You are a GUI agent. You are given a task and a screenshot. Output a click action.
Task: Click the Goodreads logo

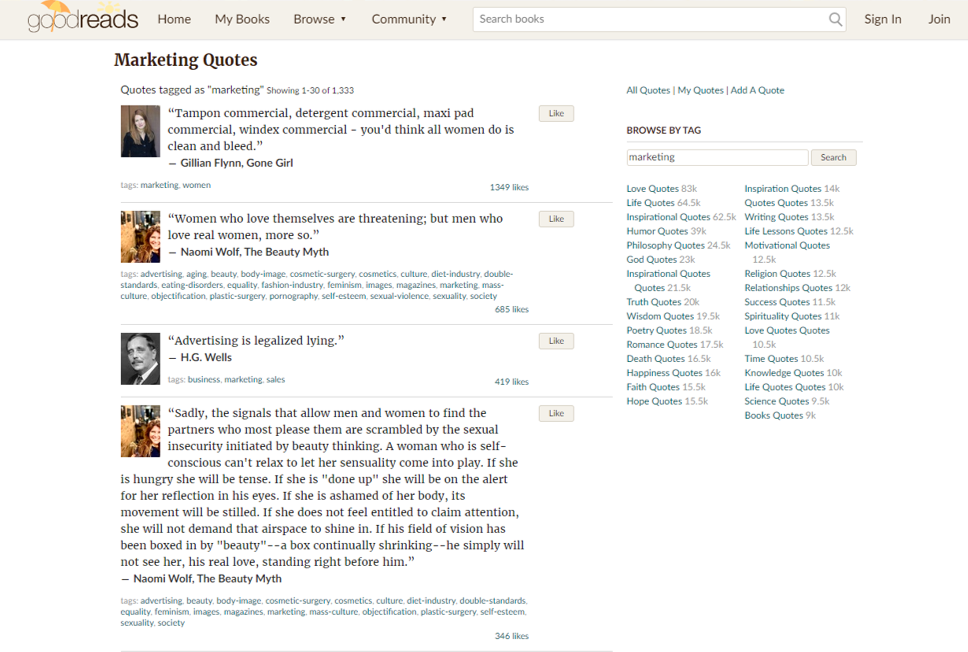[x=83, y=17]
